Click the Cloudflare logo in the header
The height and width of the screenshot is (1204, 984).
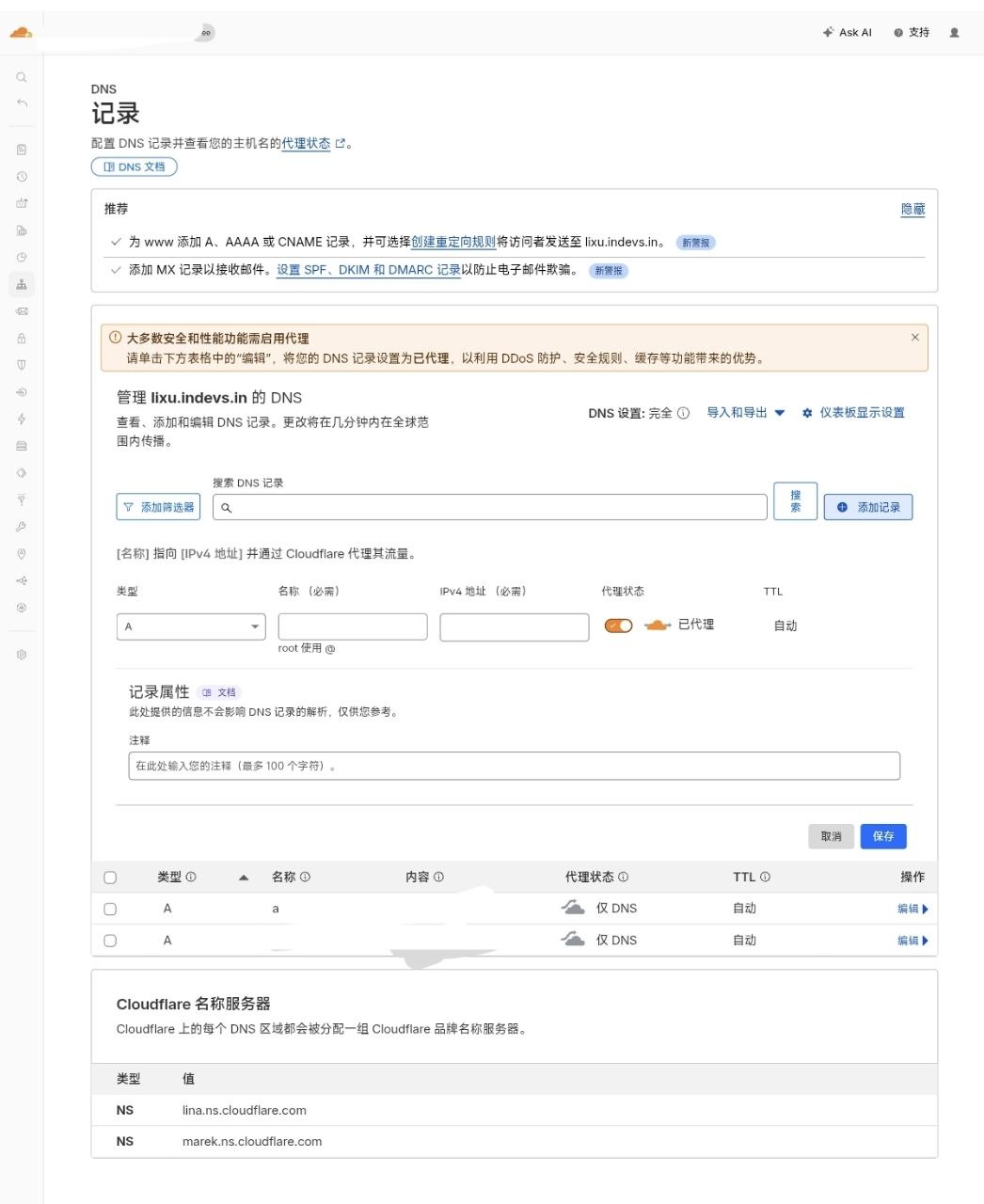coord(21,33)
